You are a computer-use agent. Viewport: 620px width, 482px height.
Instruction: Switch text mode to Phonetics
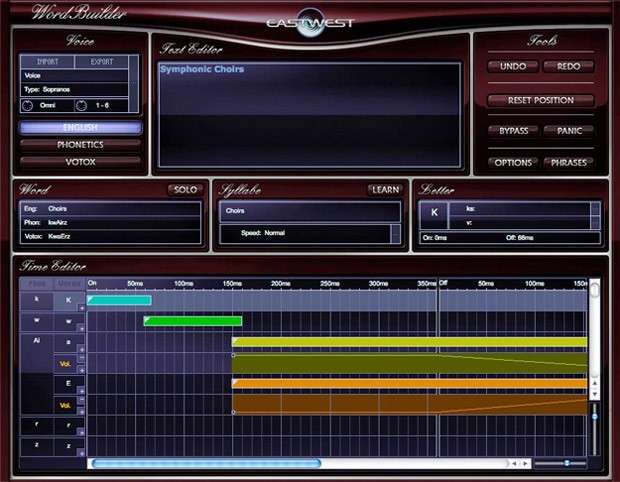(80, 145)
